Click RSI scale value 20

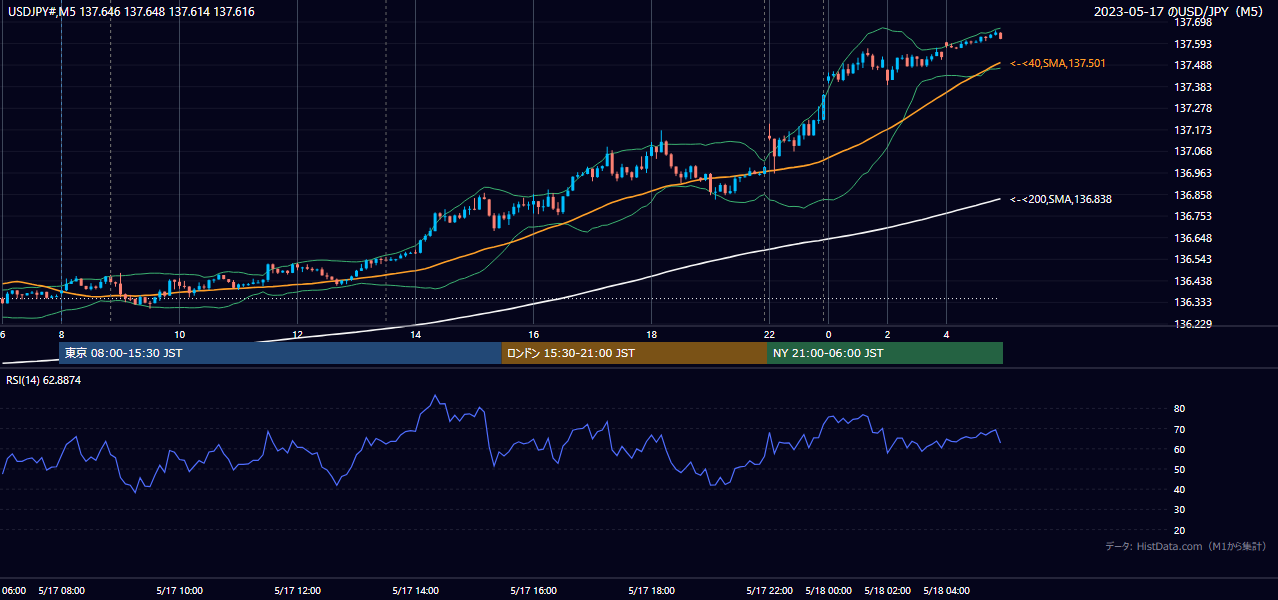tap(1179, 530)
